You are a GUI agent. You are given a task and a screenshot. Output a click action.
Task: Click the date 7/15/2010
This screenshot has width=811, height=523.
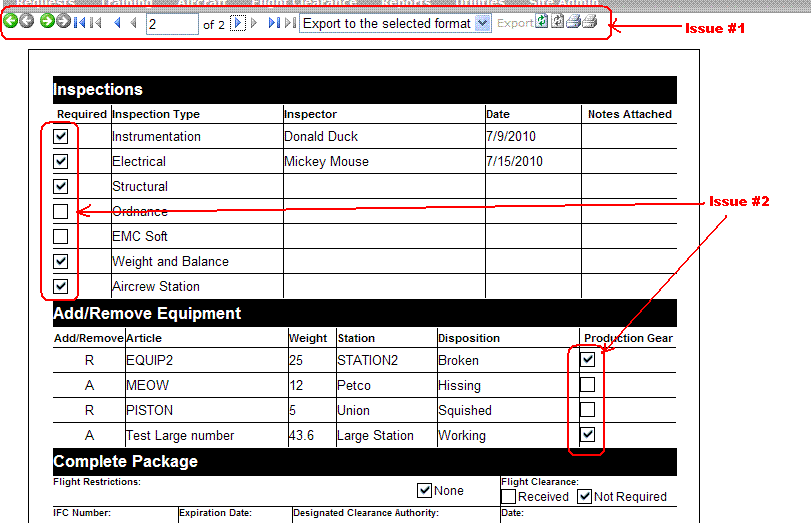pyautogui.click(x=515, y=161)
